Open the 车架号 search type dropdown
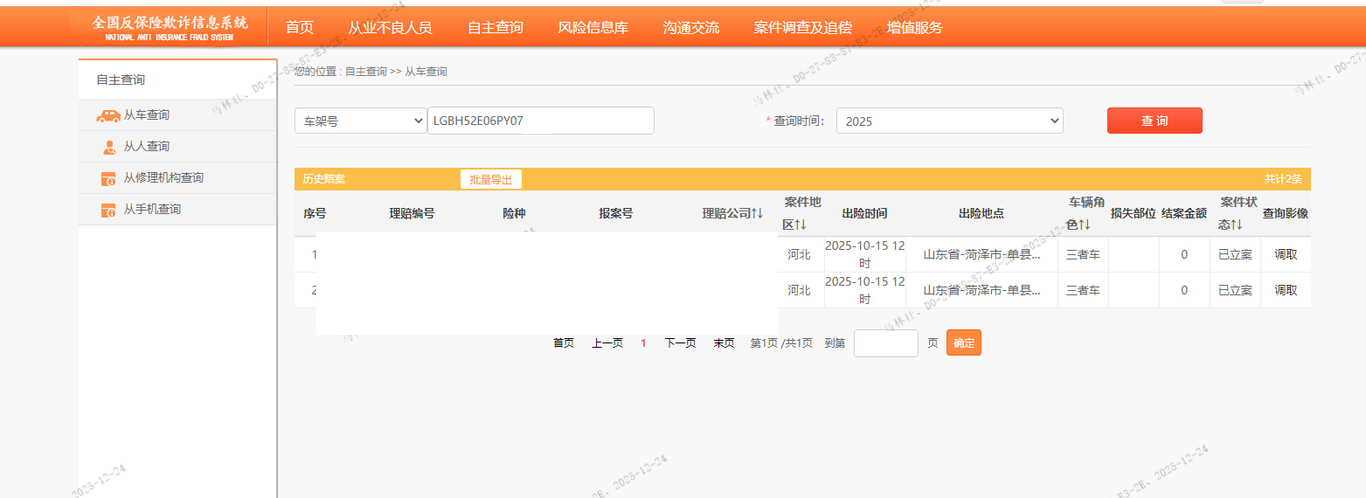The width and height of the screenshot is (1366, 498). tap(361, 121)
